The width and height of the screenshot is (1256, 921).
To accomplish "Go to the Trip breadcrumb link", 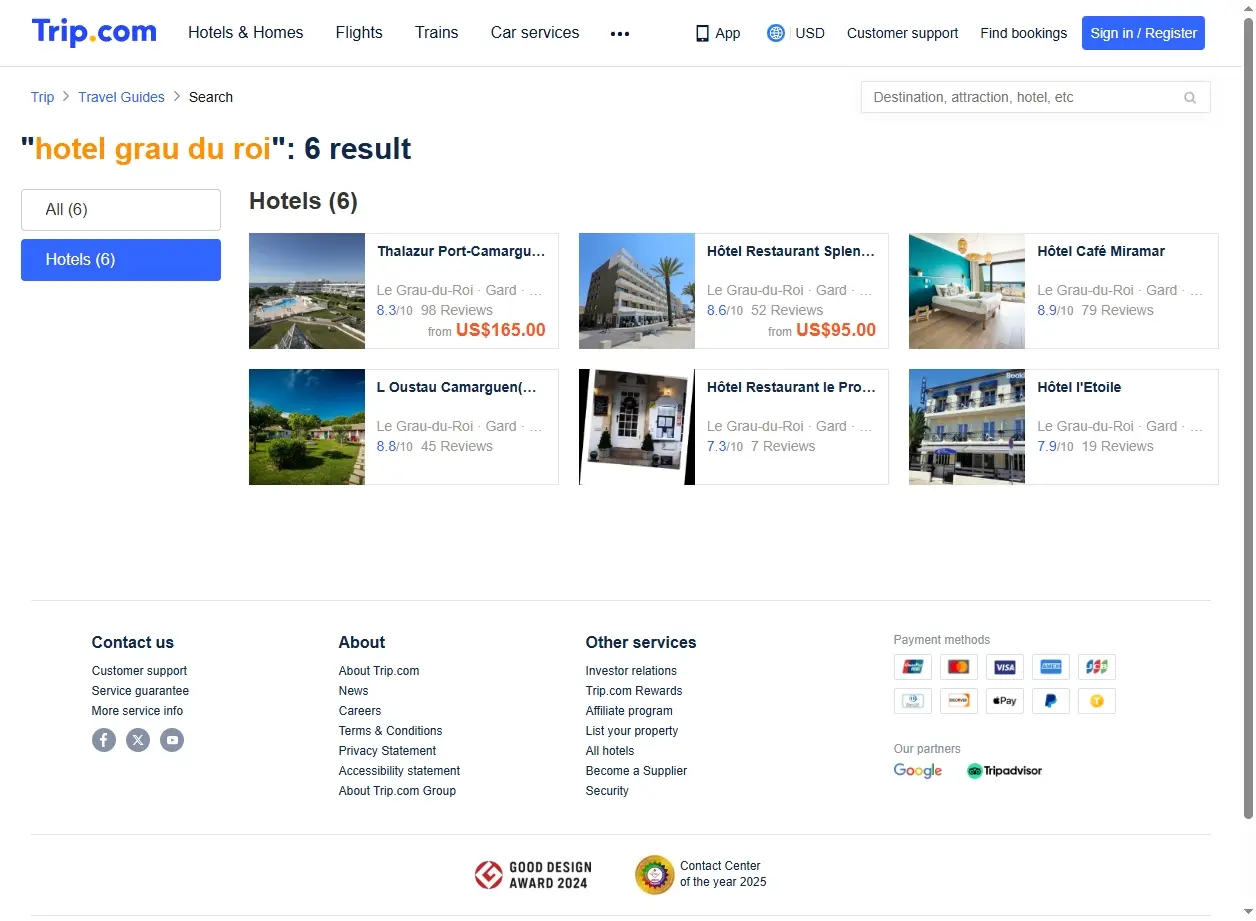I will click(42, 97).
